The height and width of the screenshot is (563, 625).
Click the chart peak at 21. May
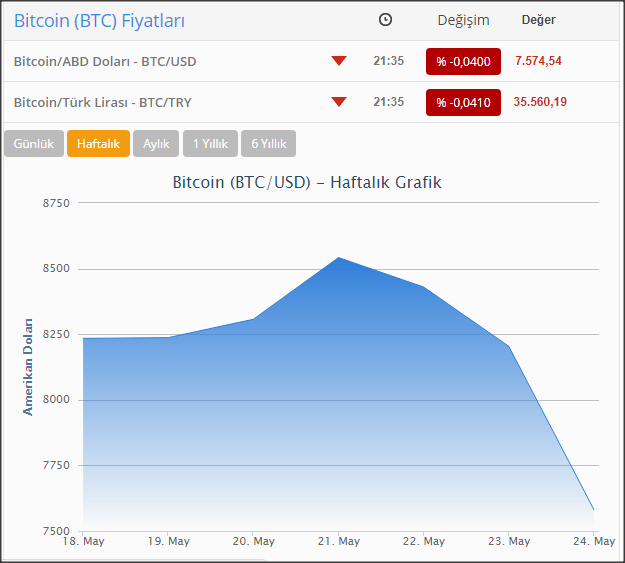338,258
